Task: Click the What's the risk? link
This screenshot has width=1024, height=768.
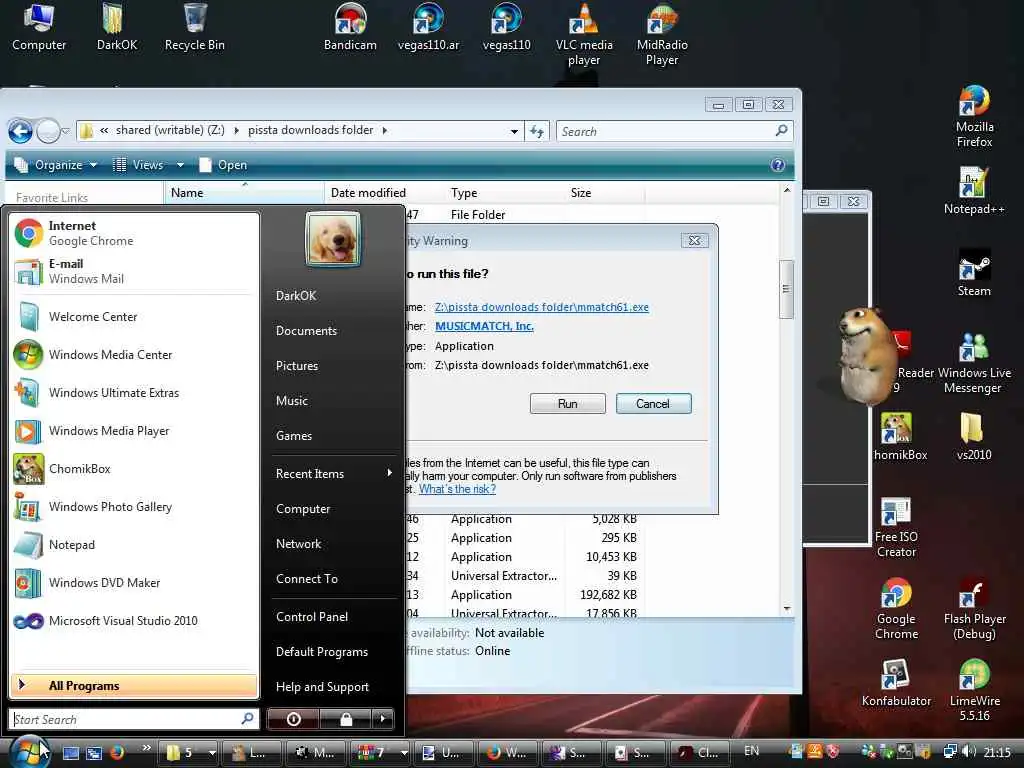Action: tap(457, 489)
